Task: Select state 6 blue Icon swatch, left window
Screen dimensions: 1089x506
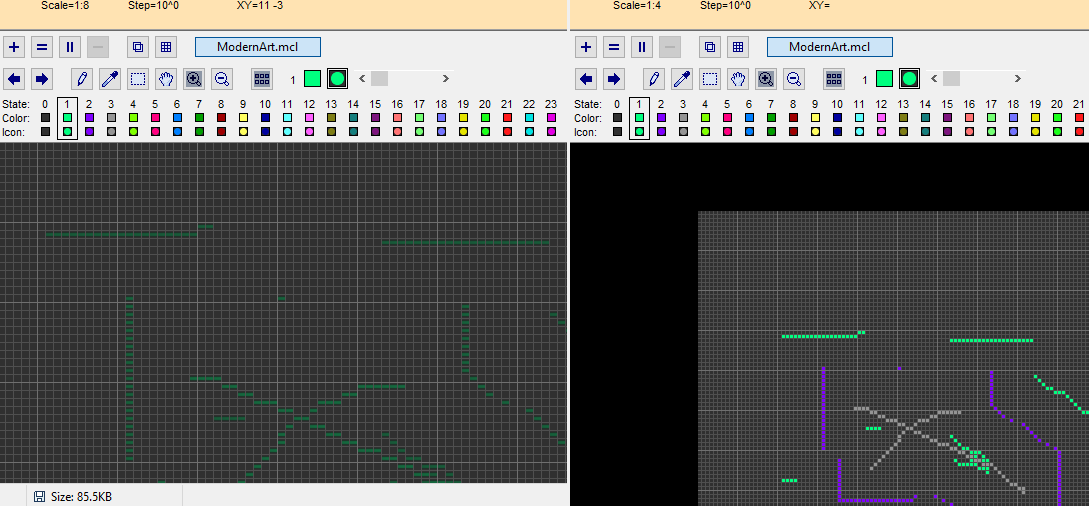Action: point(177,131)
